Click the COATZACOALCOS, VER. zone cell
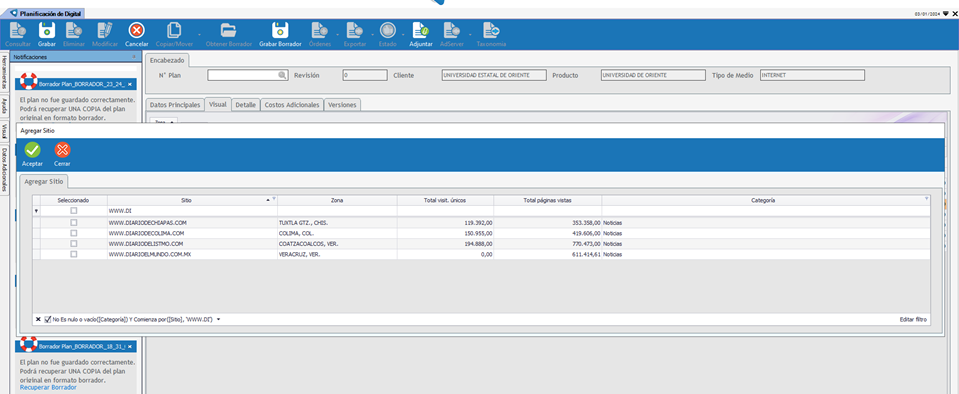The image size is (959, 394). (x=337, y=243)
